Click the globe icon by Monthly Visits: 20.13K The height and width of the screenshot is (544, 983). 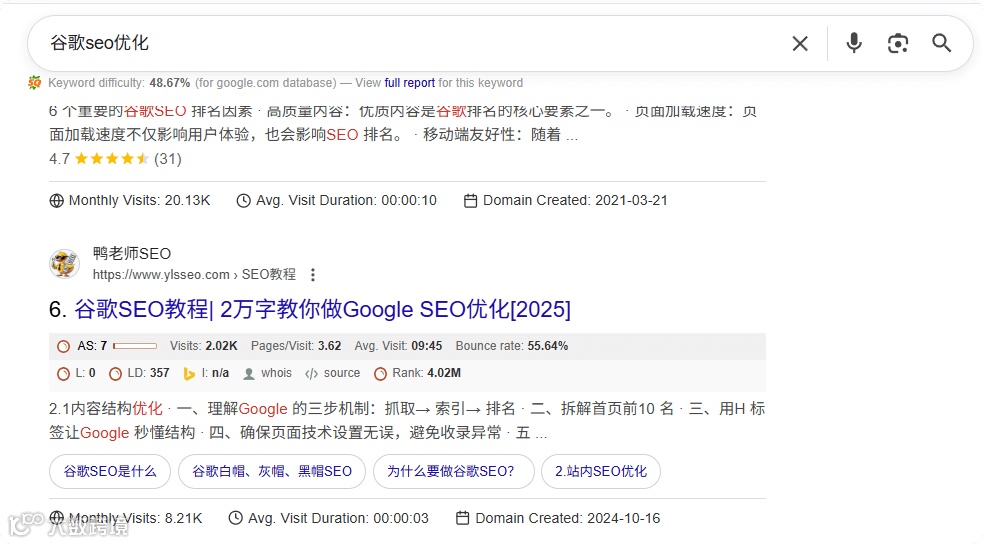point(56,201)
